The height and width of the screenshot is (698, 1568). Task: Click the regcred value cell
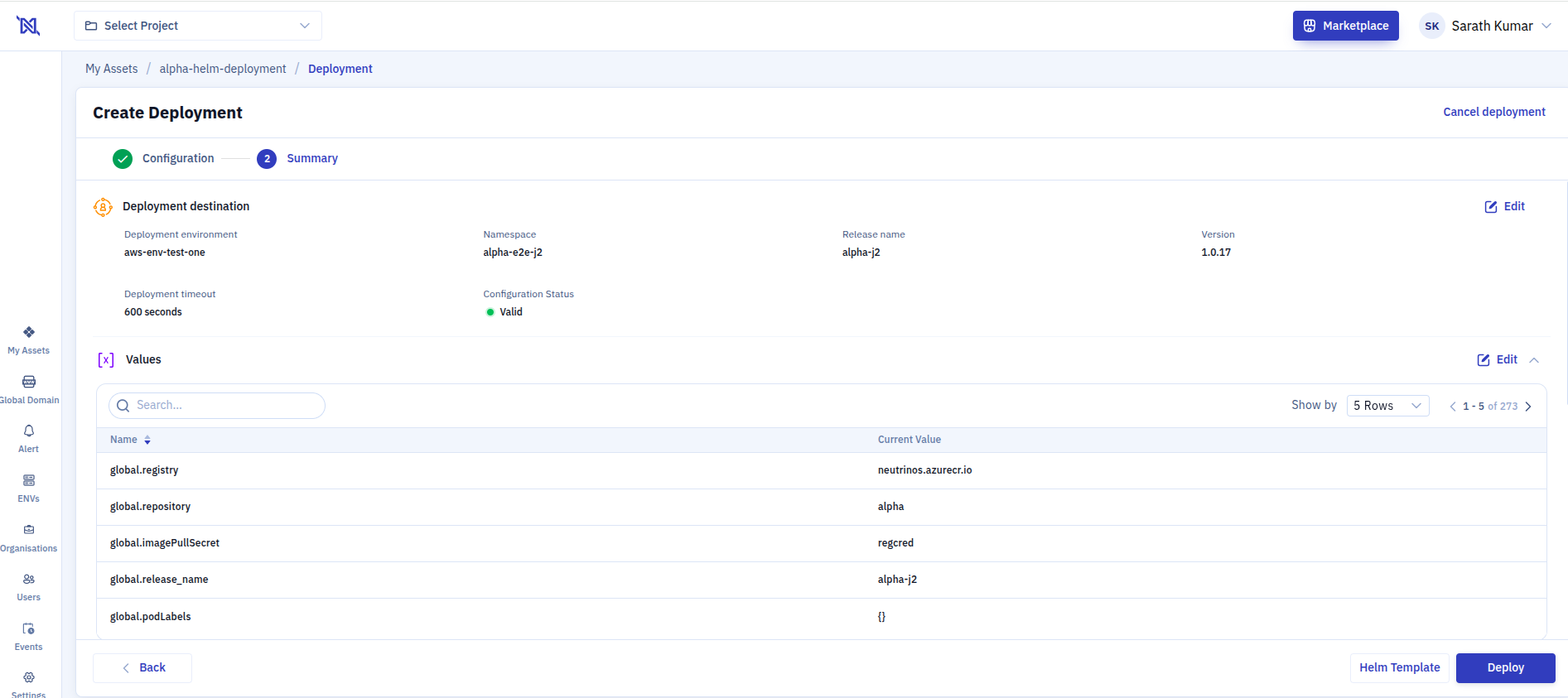coord(895,543)
